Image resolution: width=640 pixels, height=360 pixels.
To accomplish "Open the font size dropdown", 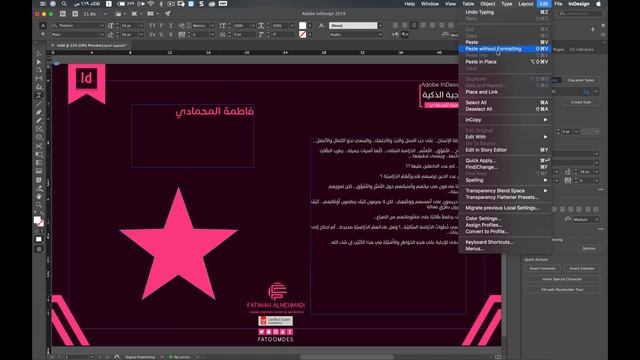I will click(x=141, y=25).
